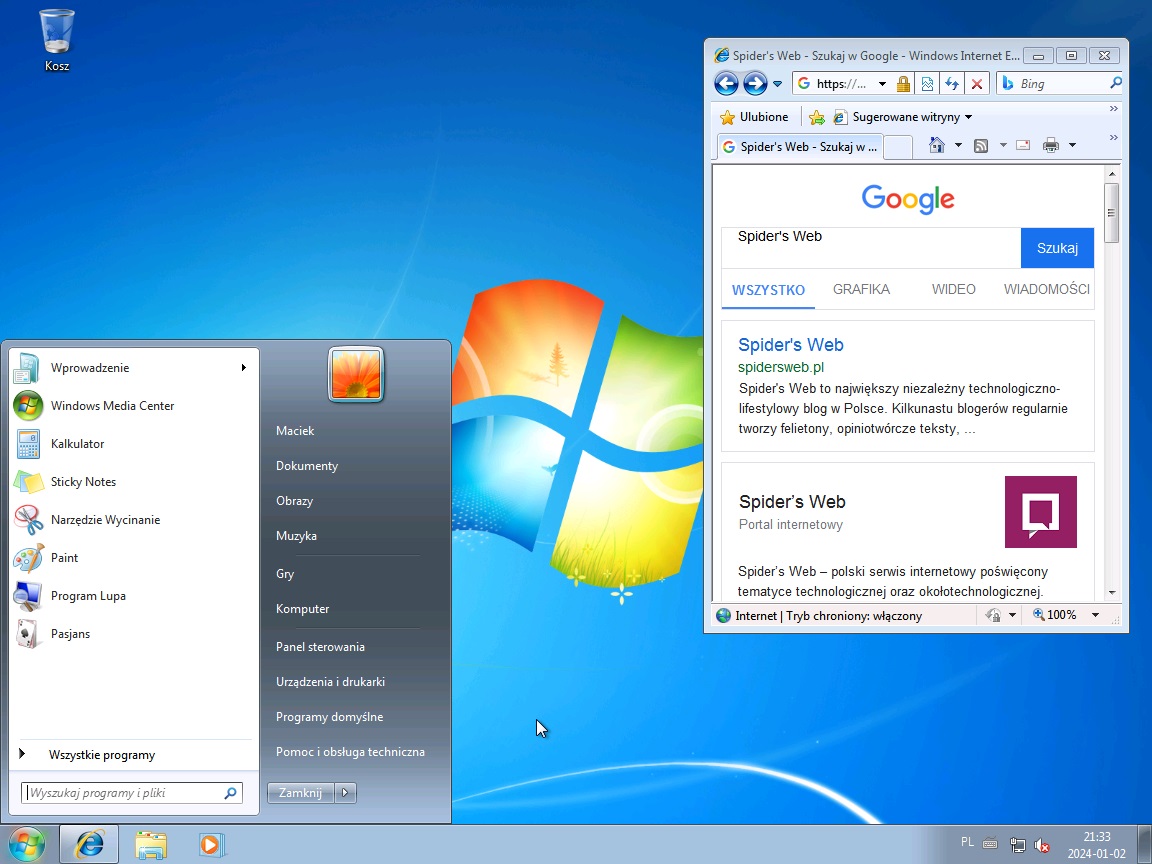Refresh the page with the blue arrows icon
This screenshot has width=1152, height=864.
[951, 84]
